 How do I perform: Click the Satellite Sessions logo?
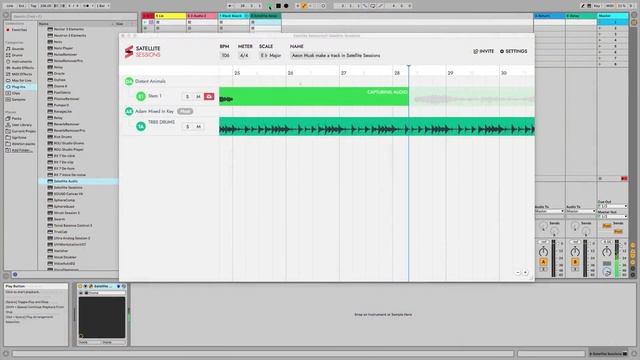point(142,51)
